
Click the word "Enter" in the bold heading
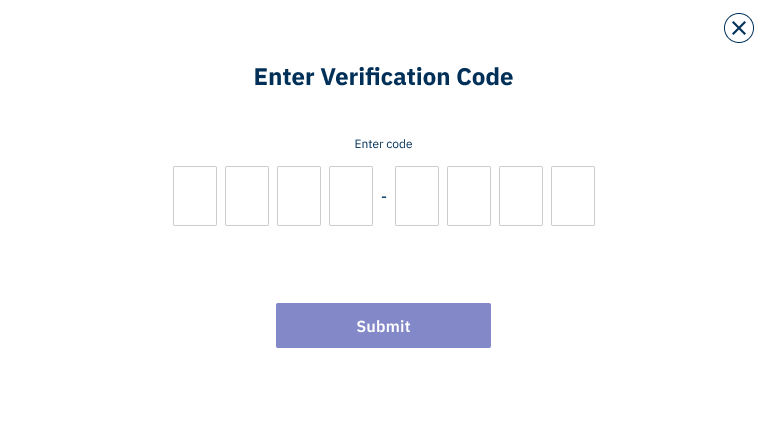pyautogui.click(x=284, y=77)
